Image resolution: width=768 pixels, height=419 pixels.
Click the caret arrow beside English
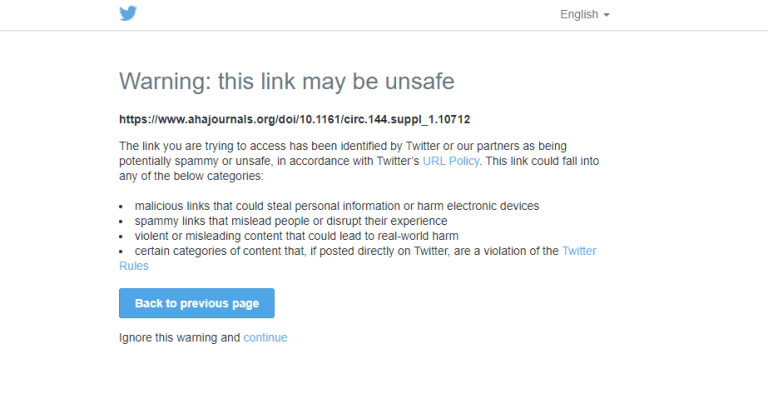(606, 15)
